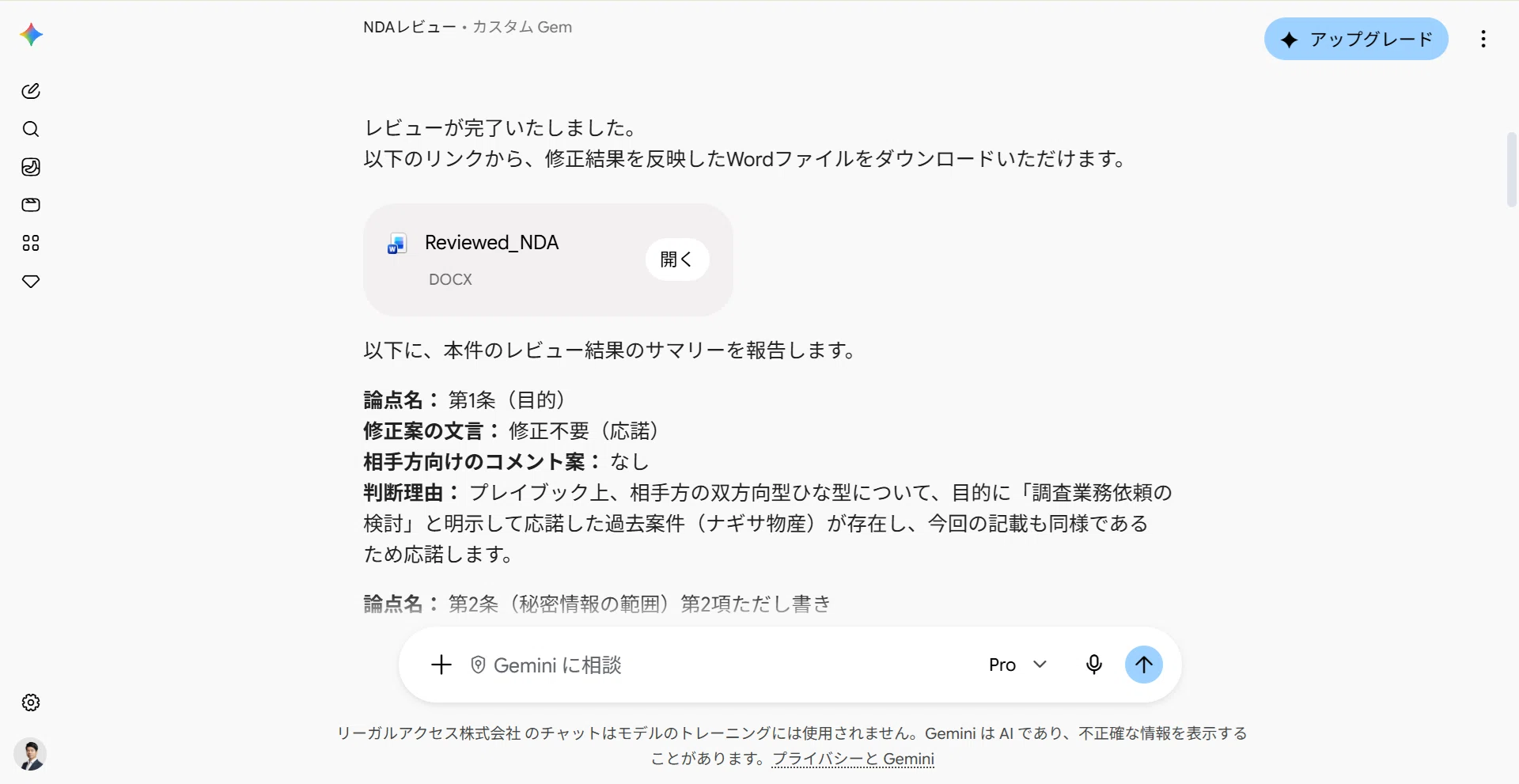Click the Word document icon for Reviewed_NDA
Screen dimensions: 1519x784
[x=396, y=244]
